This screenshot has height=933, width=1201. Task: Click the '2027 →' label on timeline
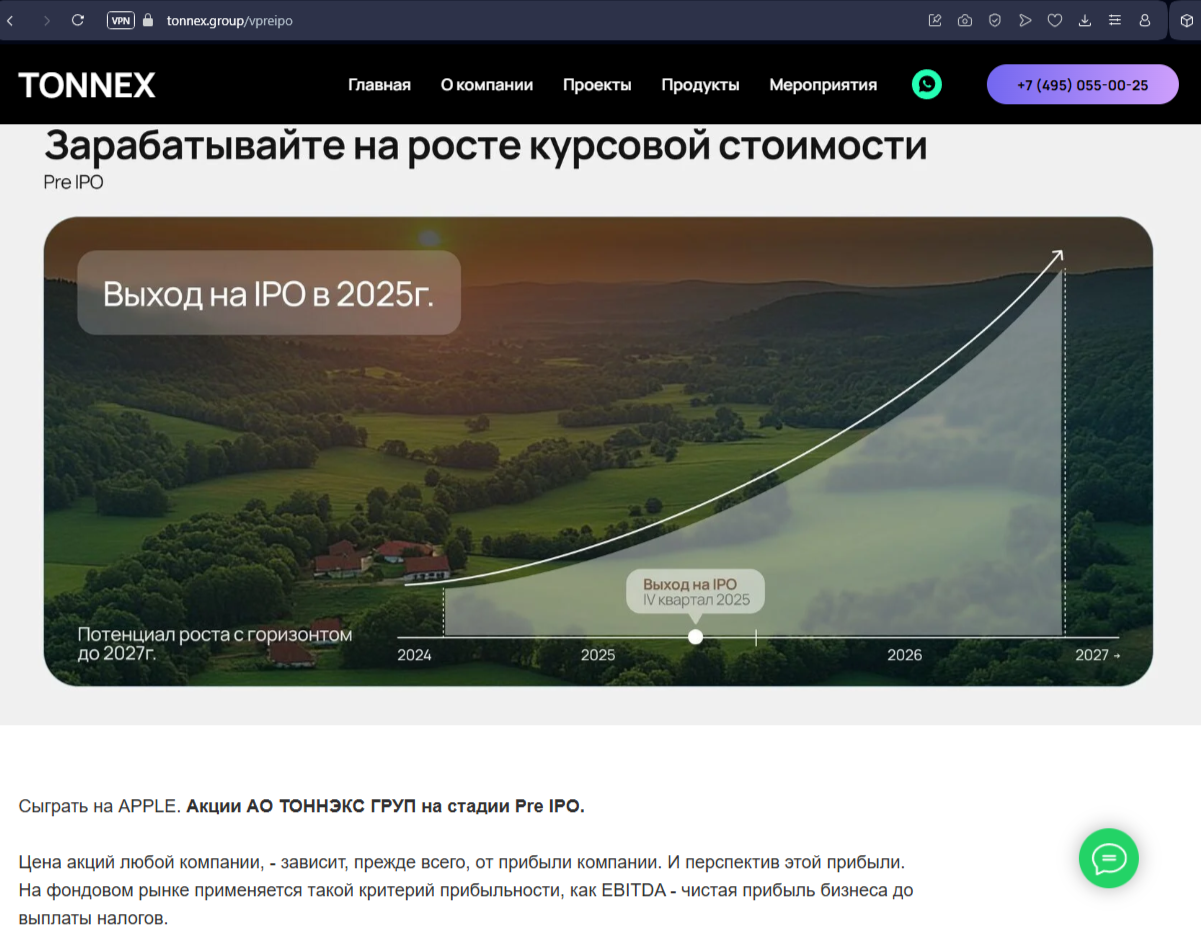1097,655
